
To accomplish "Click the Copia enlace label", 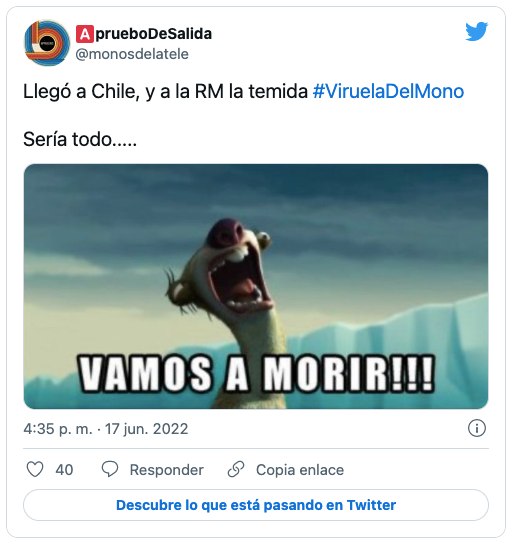I will coord(300,470).
